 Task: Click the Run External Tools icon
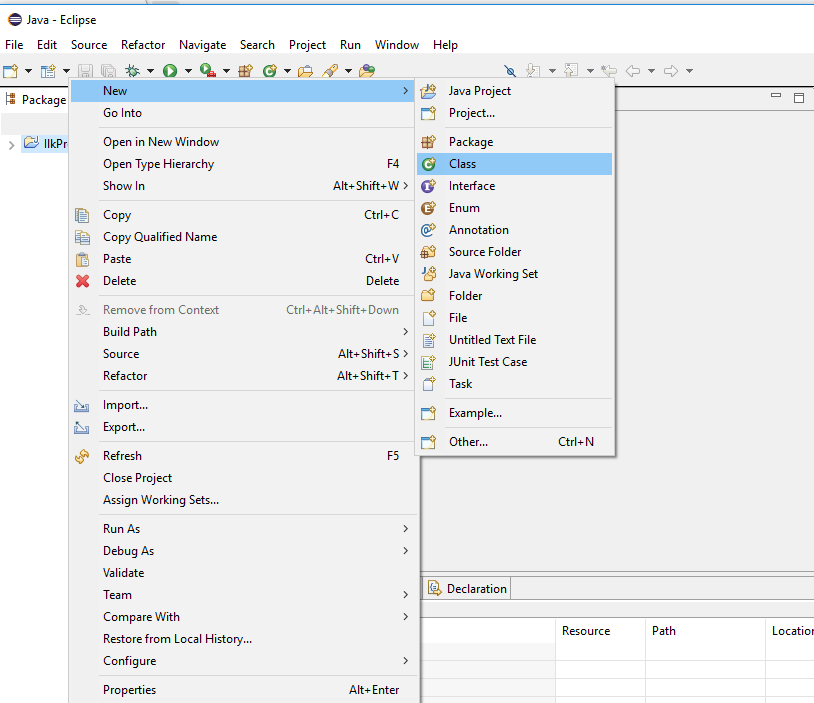click(208, 71)
